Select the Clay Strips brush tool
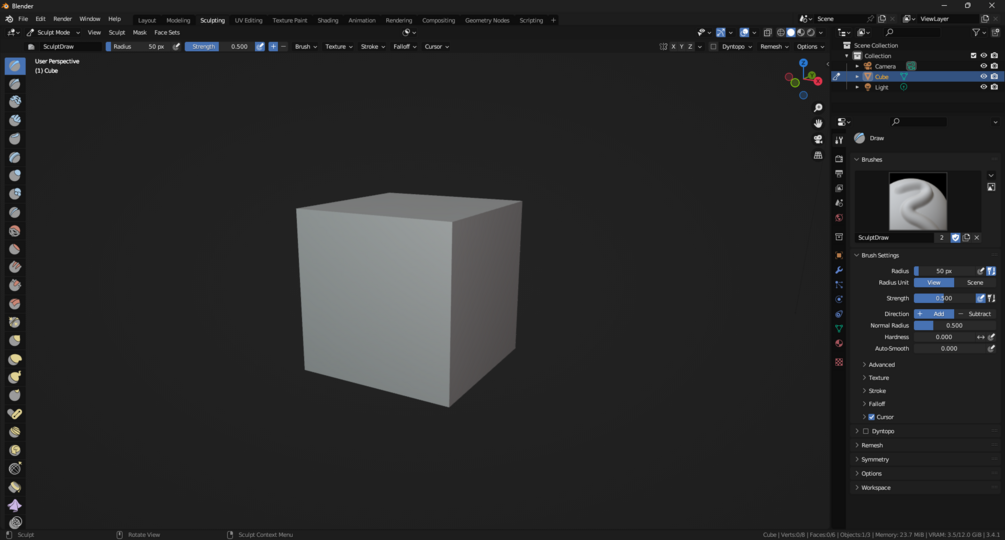The image size is (1005, 540). pyautogui.click(x=15, y=120)
